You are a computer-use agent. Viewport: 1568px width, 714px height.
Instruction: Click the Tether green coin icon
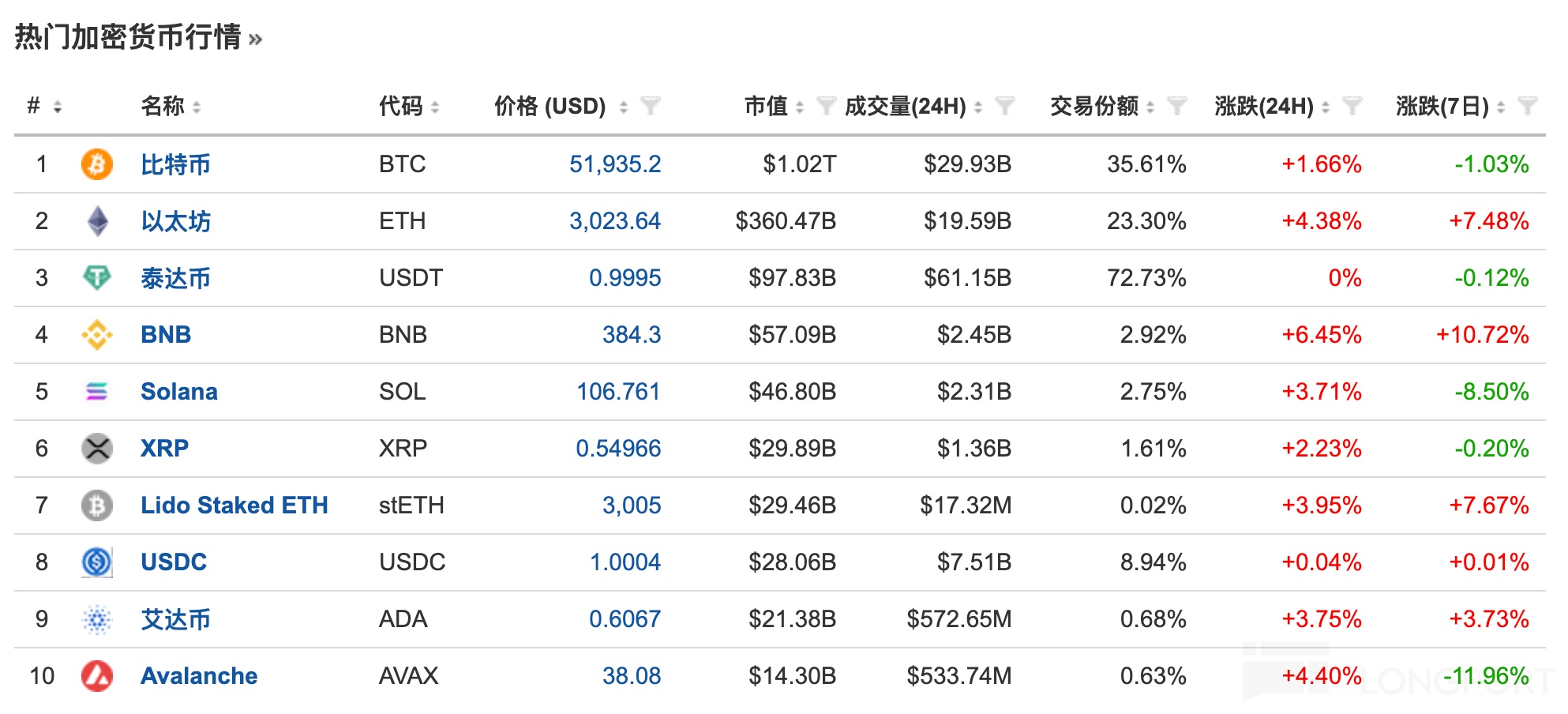[x=97, y=278]
